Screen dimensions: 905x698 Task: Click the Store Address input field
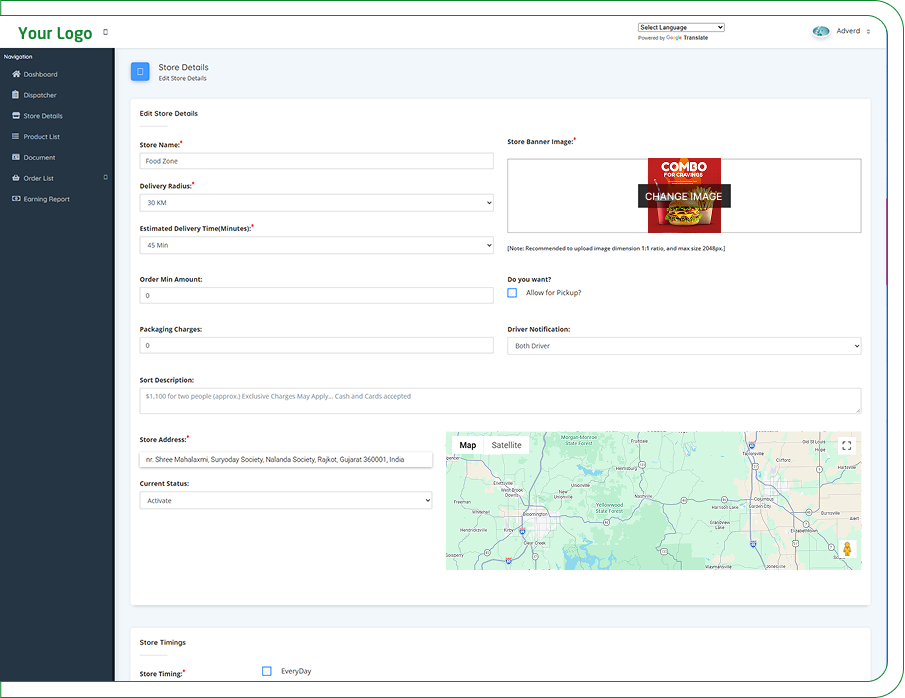point(286,460)
